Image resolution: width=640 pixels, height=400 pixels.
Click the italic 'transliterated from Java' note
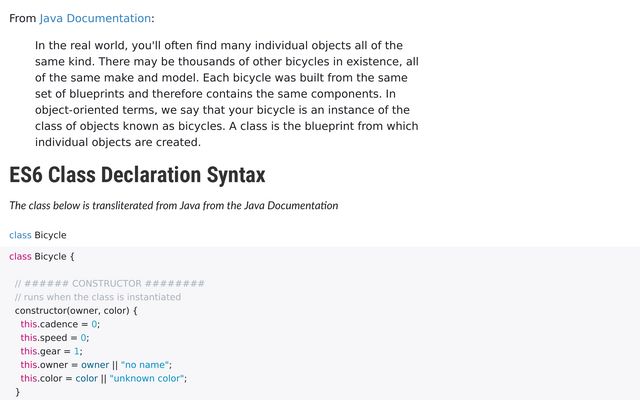173,205
